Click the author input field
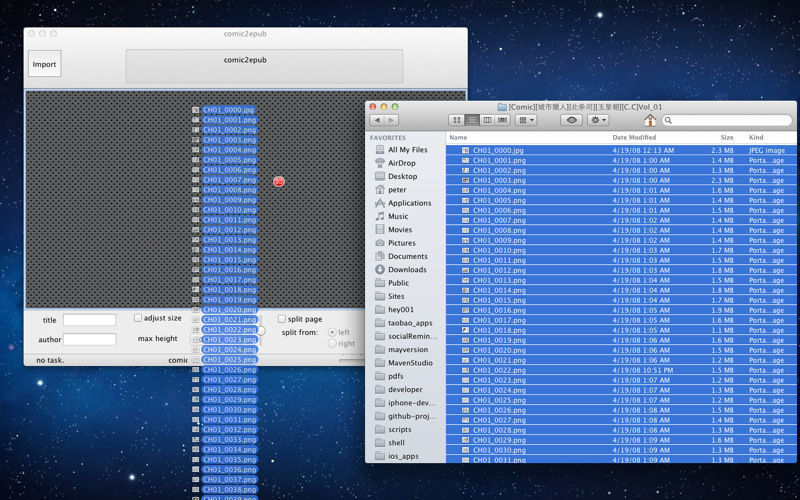Screen dimensions: 800x500 coord(89,339)
